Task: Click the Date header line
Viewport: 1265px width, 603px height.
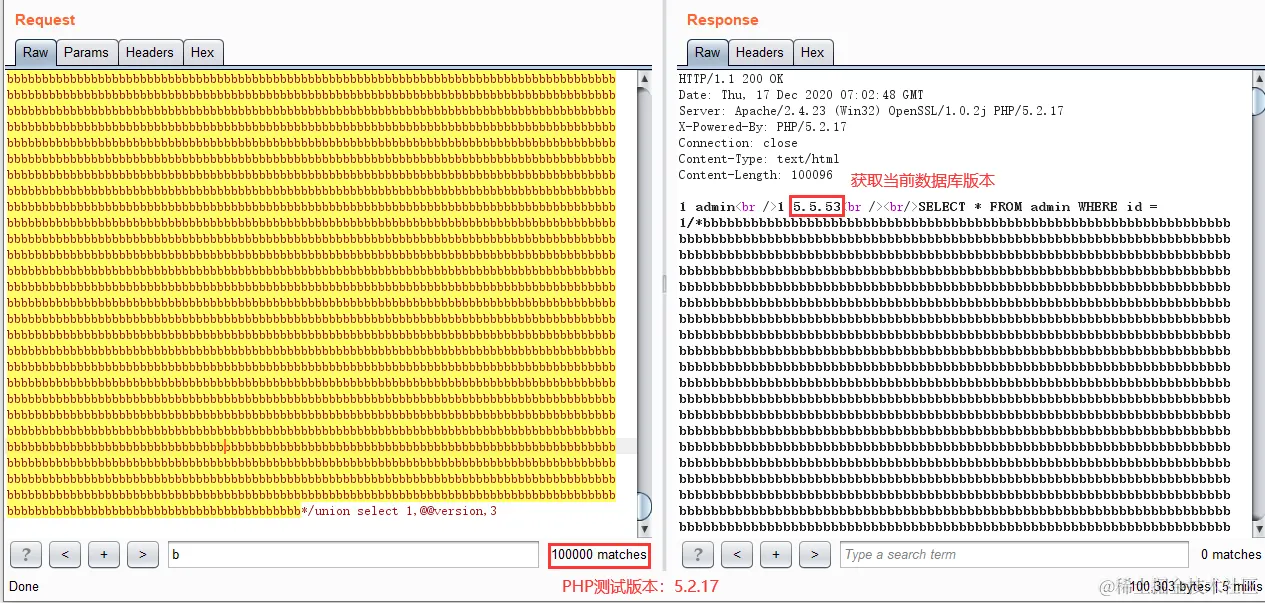Action: point(801,95)
